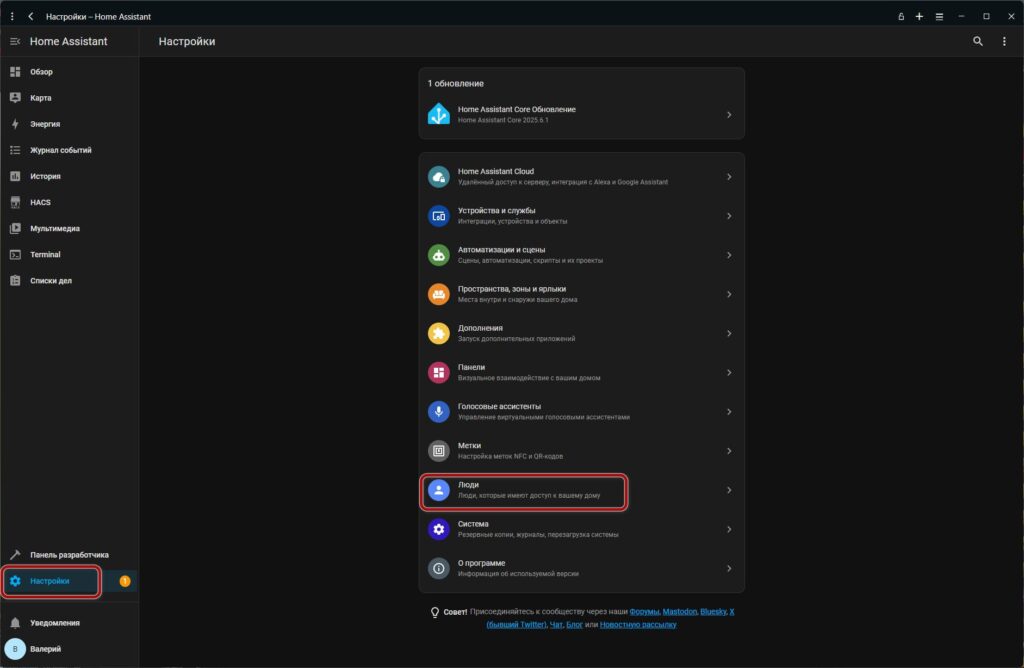Open Обзор in the sidebar
Viewport: 1024px width, 668px height.
(x=41, y=72)
